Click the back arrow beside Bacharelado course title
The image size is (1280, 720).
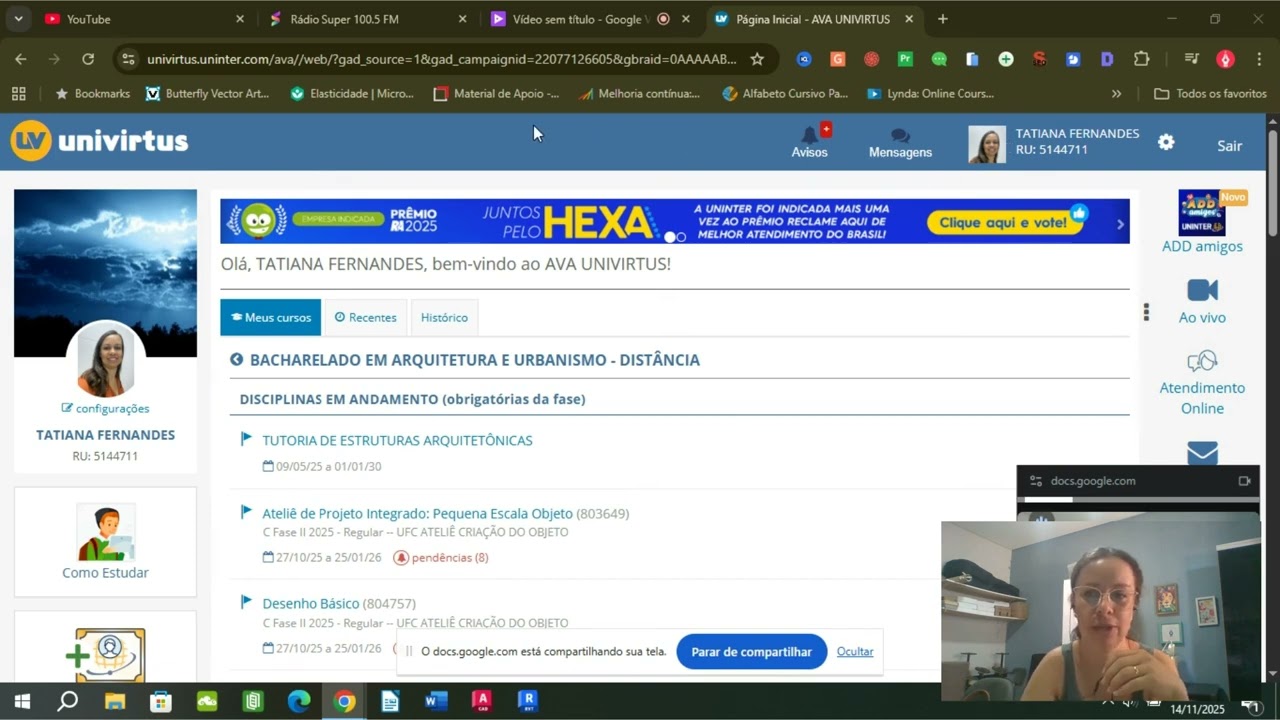pos(237,360)
